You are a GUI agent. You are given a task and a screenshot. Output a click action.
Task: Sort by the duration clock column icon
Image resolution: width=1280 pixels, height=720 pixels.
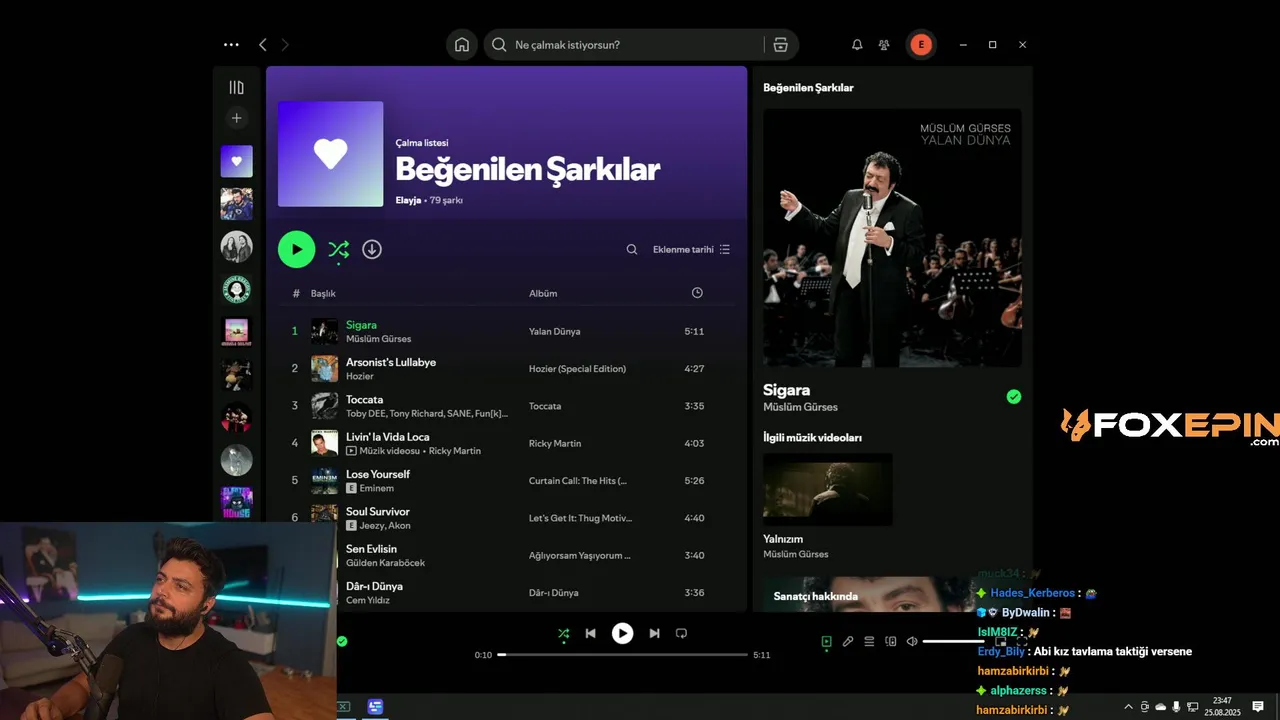(697, 293)
